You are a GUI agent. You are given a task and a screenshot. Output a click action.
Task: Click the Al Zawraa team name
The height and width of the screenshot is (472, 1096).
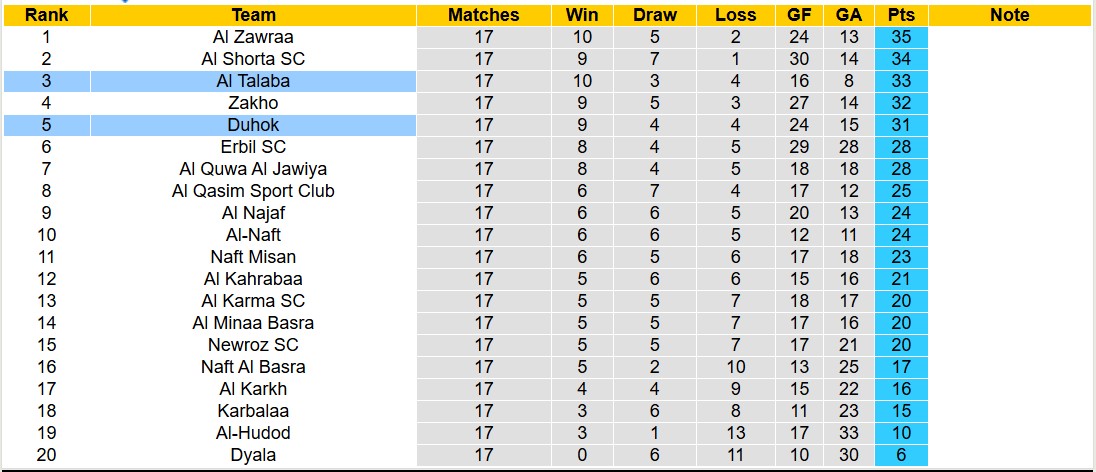253,37
